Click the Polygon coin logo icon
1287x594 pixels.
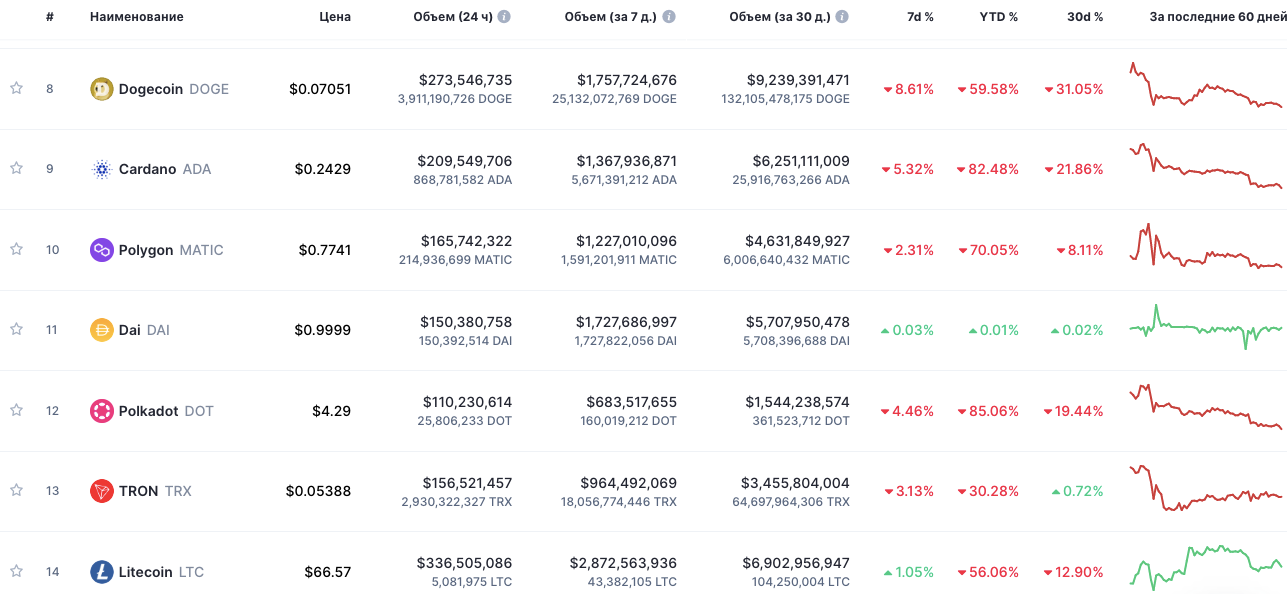coord(102,250)
